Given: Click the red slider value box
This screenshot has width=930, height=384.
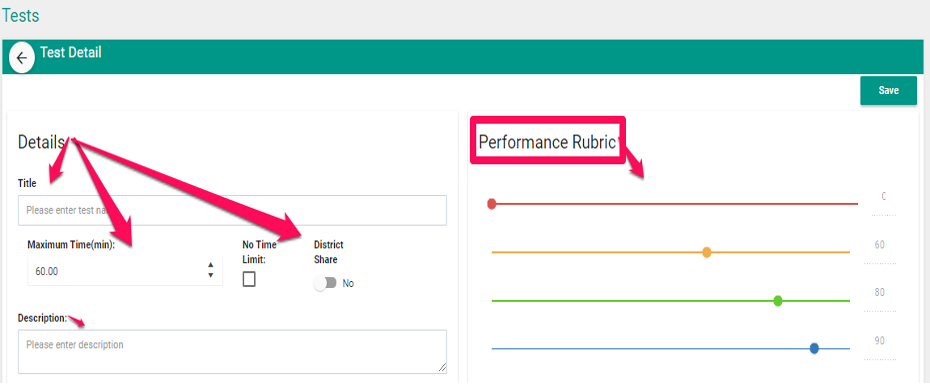Looking at the screenshot, I should [x=883, y=202].
